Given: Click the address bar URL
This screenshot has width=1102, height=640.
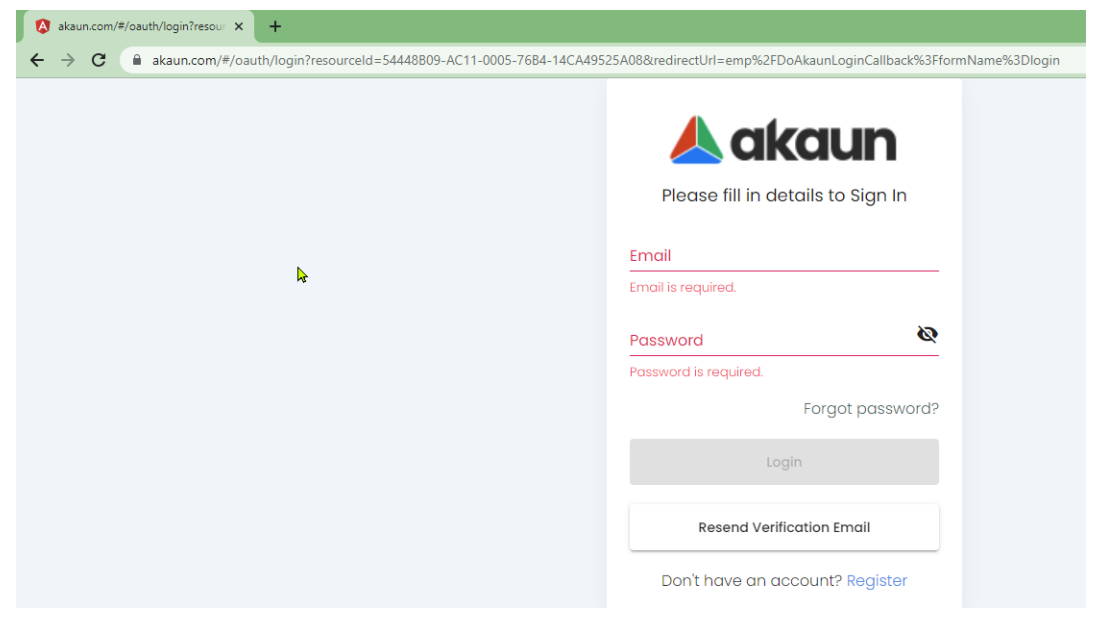Looking at the screenshot, I should point(606,60).
